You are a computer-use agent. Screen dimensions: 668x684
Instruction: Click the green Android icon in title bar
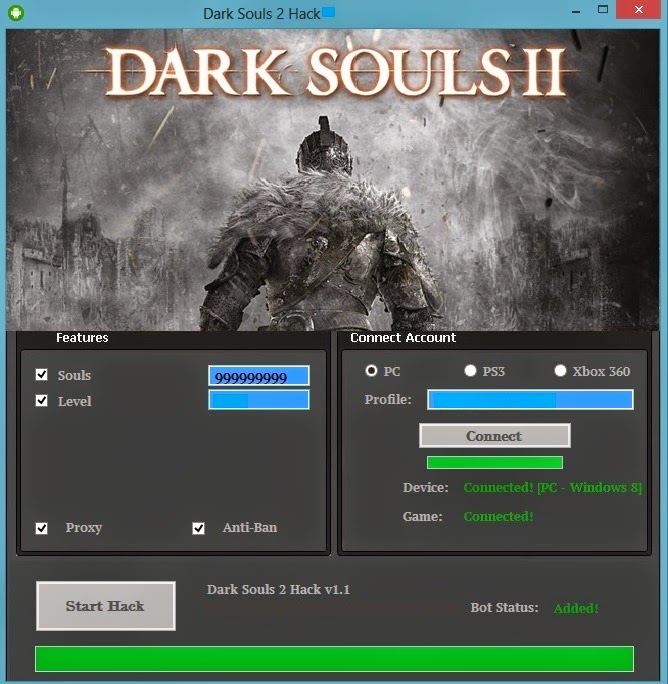coord(16,13)
